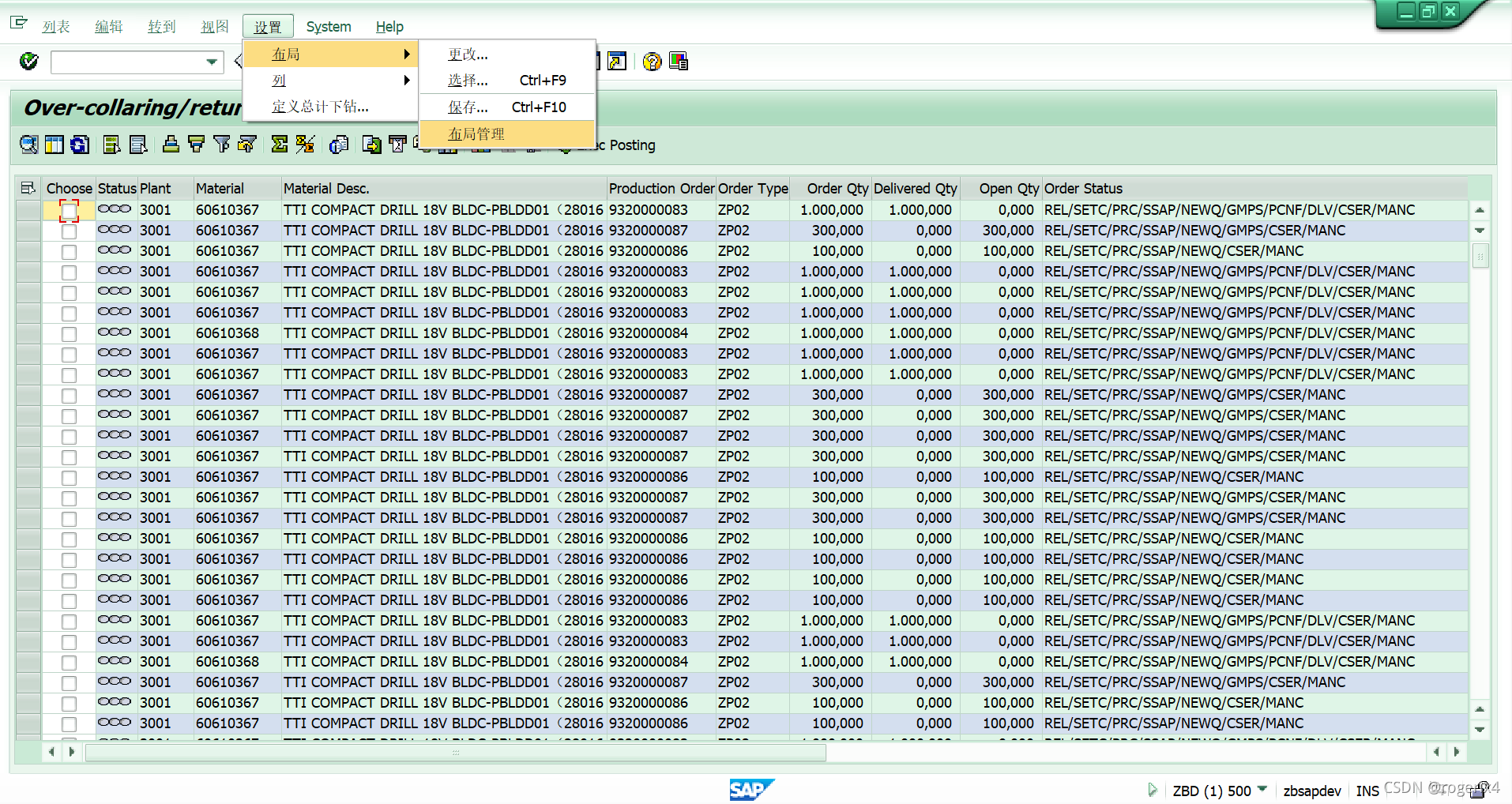Tick Choose checkbox in second row (9320000087)
This screenshot has width=1512, height=804.
70,231
